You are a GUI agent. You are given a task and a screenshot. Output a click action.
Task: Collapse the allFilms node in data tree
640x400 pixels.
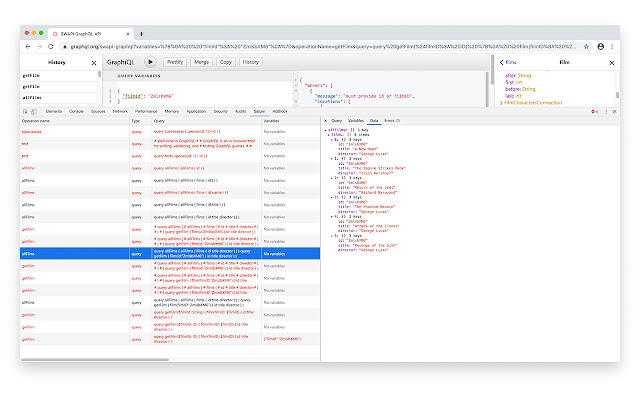pos(326,130)
